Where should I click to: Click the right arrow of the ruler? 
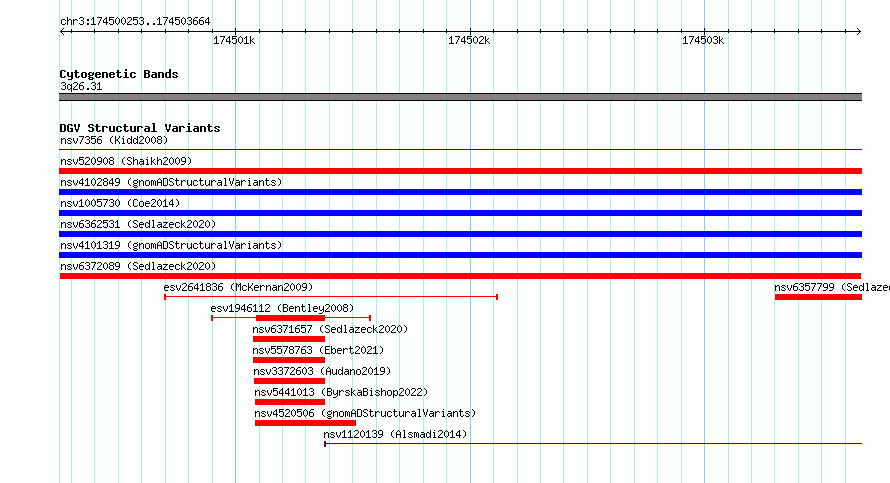pos(858,31)
